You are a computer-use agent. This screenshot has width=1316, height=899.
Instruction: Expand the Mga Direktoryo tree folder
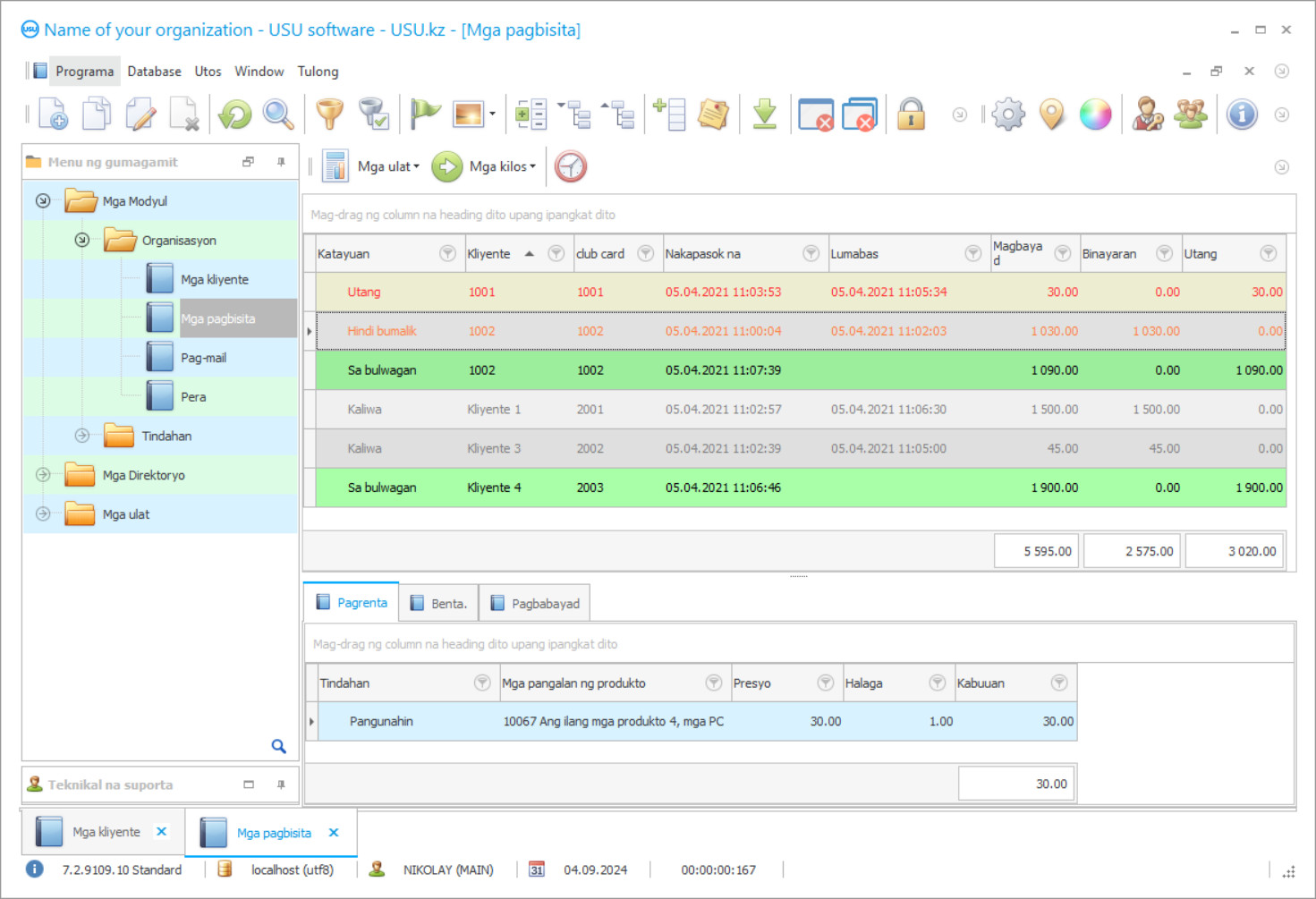tap(43, 475)
